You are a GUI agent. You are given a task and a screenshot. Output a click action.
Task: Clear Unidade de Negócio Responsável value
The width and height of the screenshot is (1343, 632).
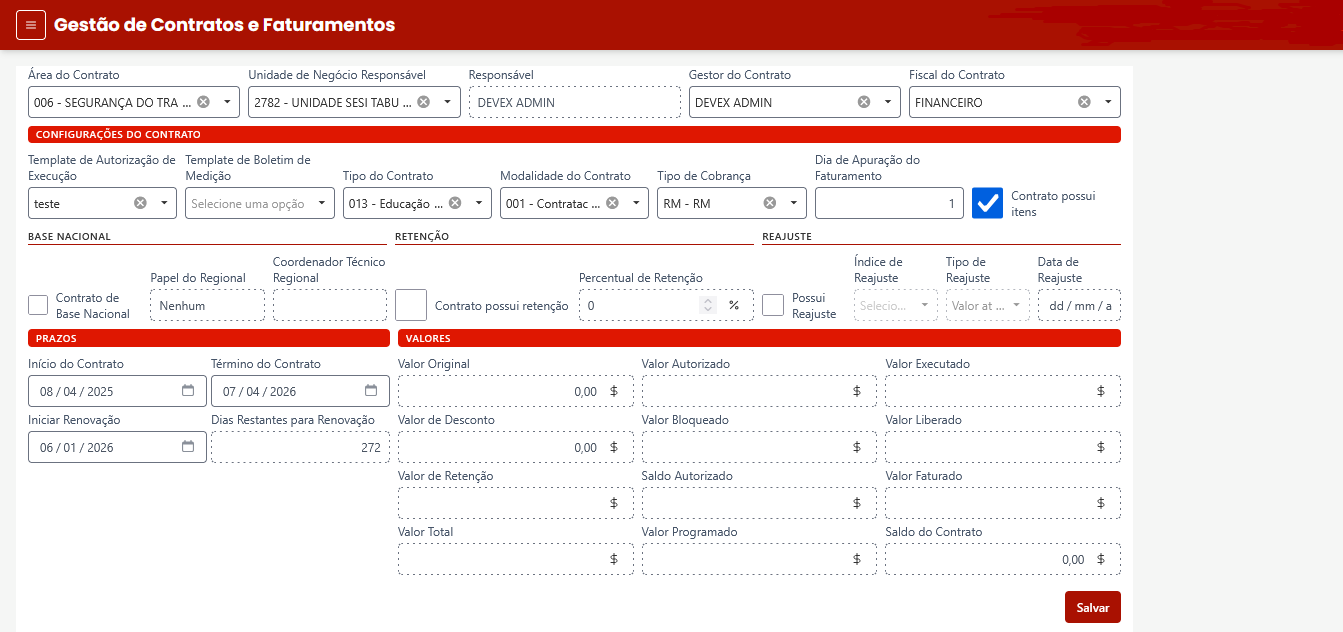coord(423,102)
